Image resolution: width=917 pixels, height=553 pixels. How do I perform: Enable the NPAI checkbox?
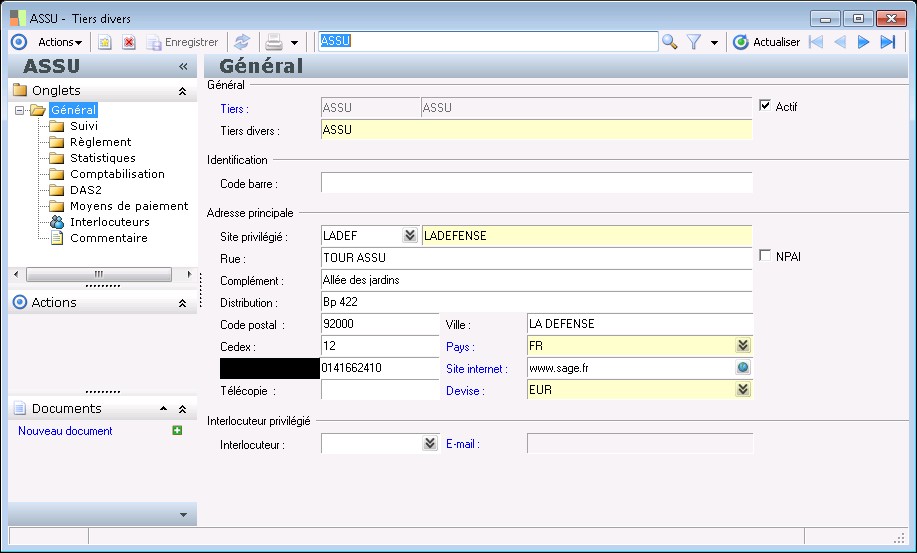click(766, 257)
